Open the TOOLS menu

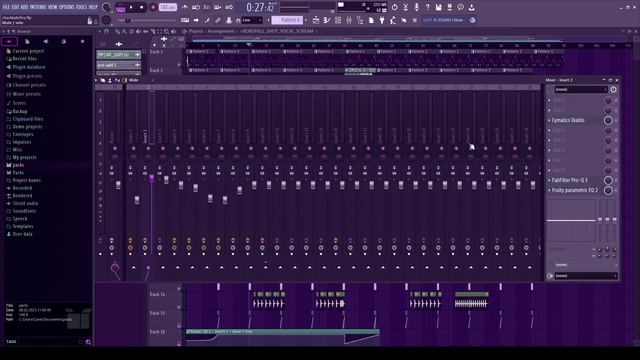81,7
